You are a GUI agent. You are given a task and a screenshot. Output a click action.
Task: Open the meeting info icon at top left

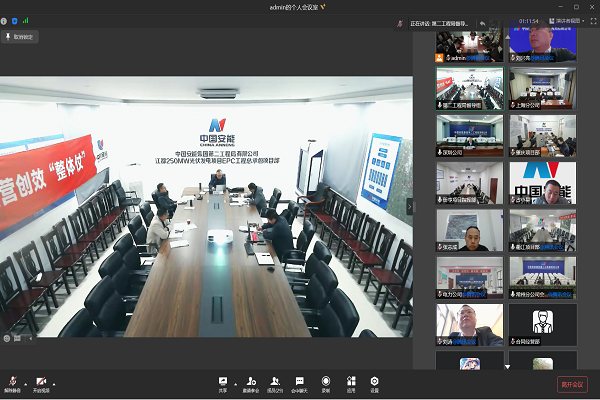[x=4, y=21]
